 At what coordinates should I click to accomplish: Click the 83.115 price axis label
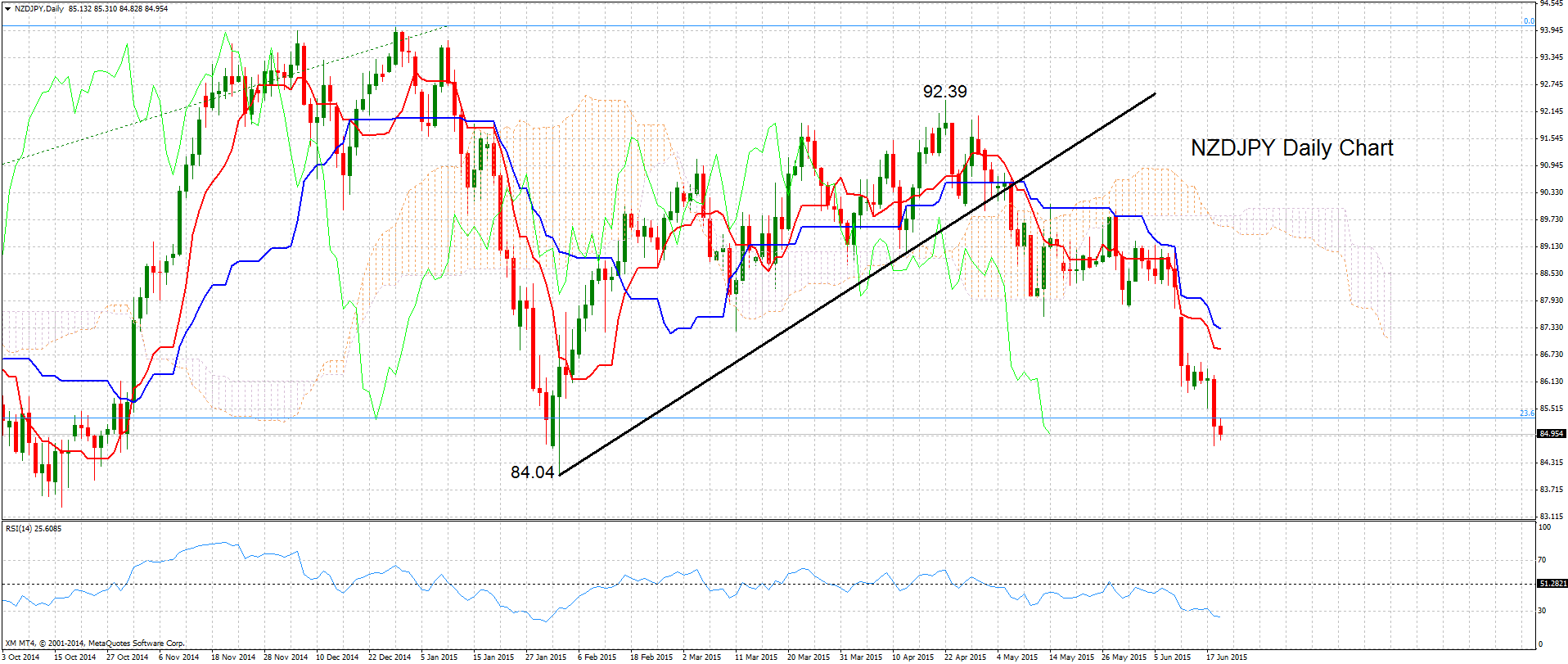pyautogui.click(x=1552, y=517)
